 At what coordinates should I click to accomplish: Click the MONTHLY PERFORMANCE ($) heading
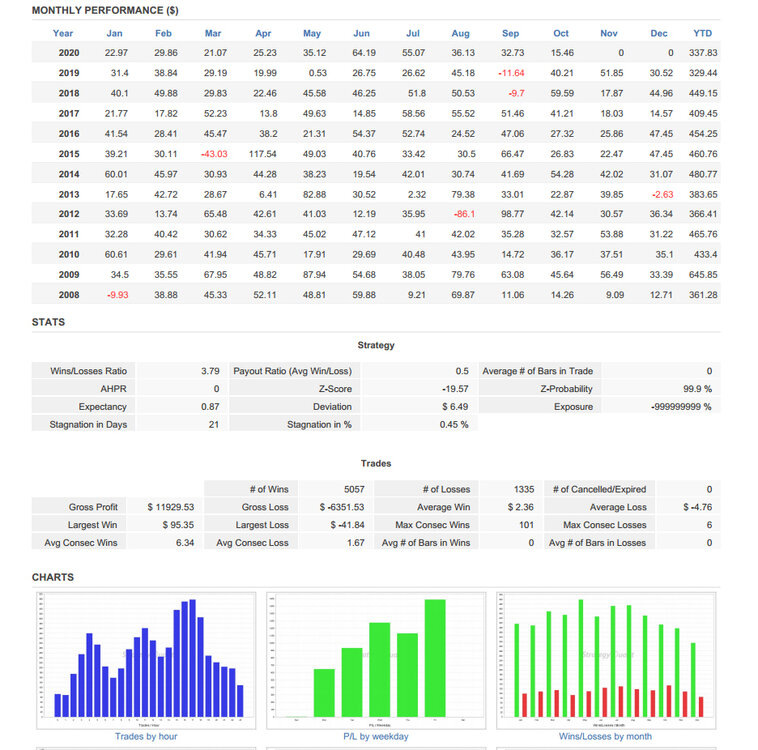pos(105,11)
